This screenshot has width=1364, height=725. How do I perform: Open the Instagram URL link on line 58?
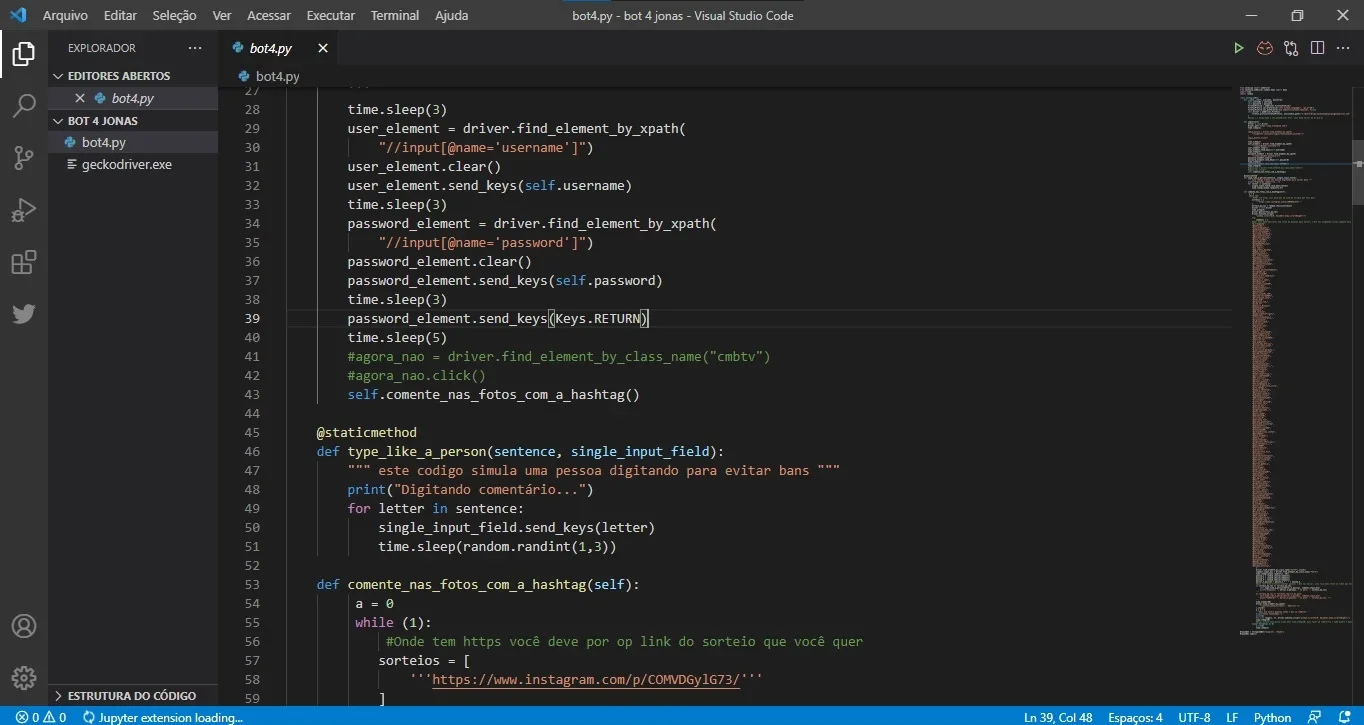coord(586,680)
